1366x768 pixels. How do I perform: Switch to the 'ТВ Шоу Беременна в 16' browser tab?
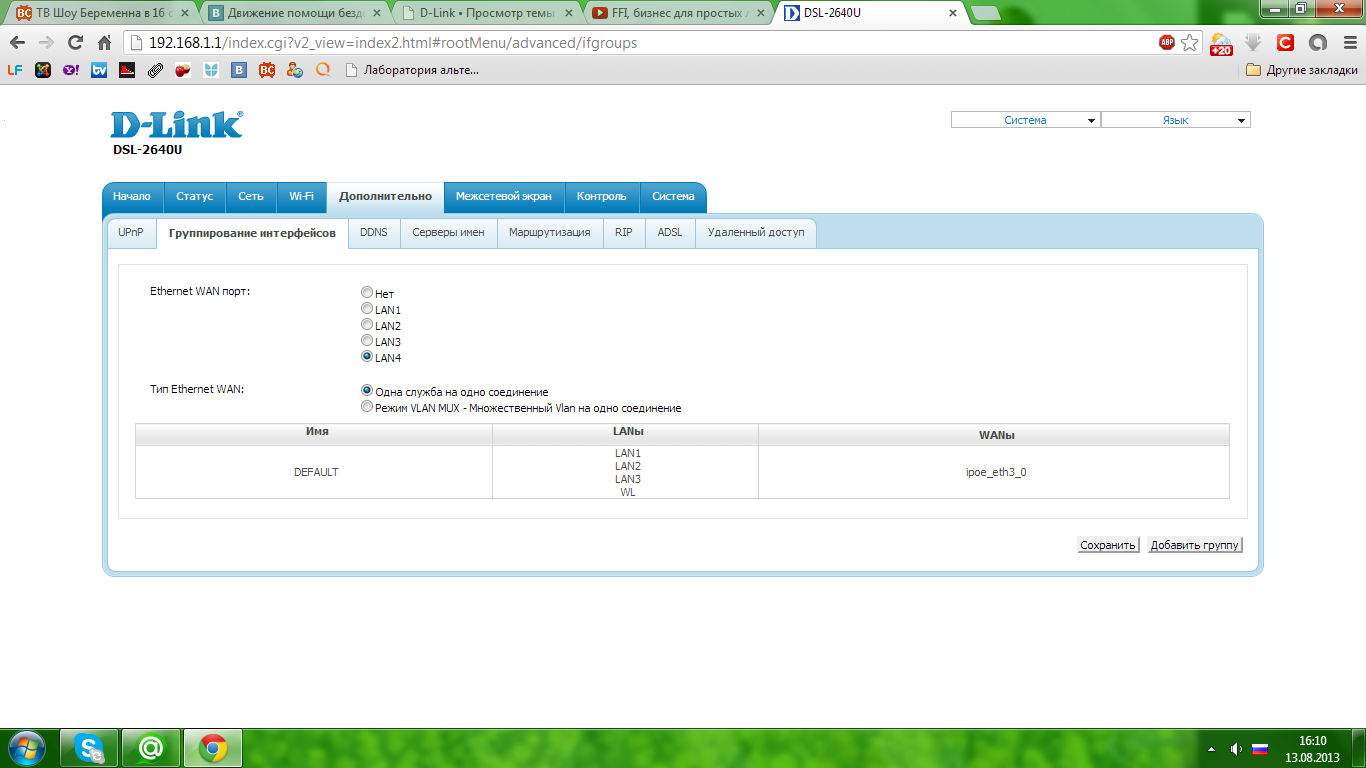[102, 13]
